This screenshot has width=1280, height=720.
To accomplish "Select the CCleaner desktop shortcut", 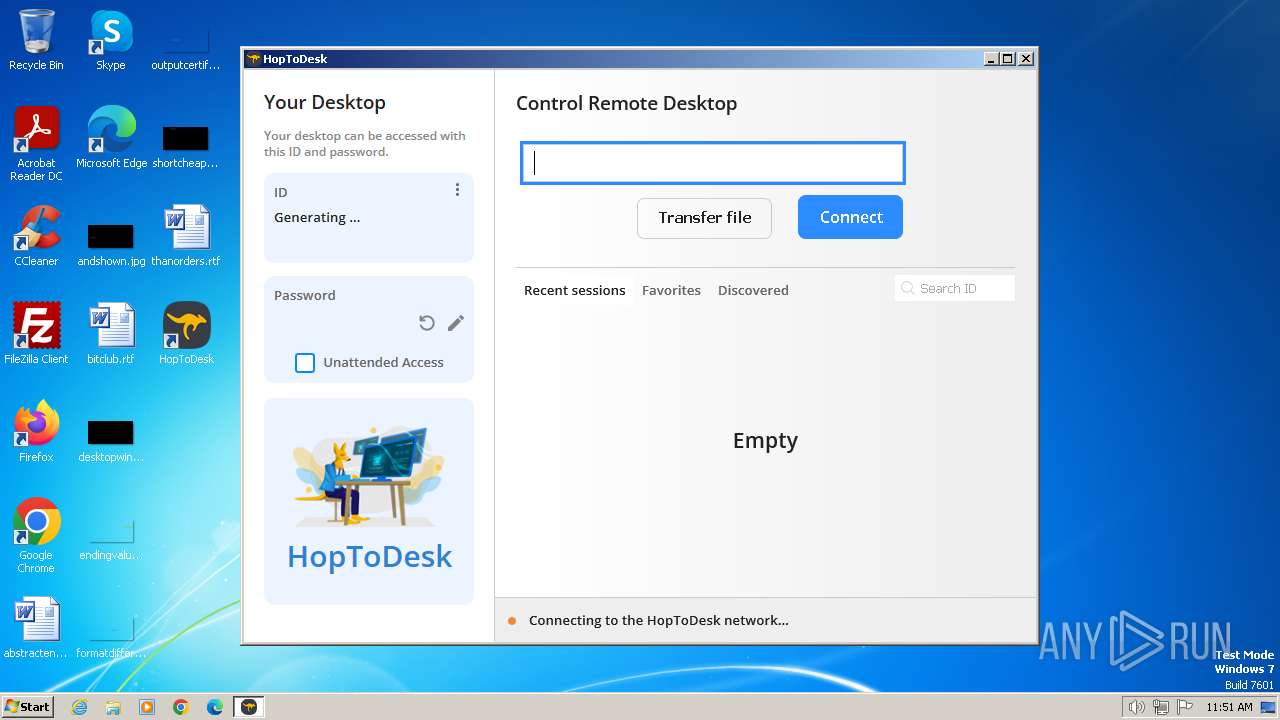I will coord(36,236).
